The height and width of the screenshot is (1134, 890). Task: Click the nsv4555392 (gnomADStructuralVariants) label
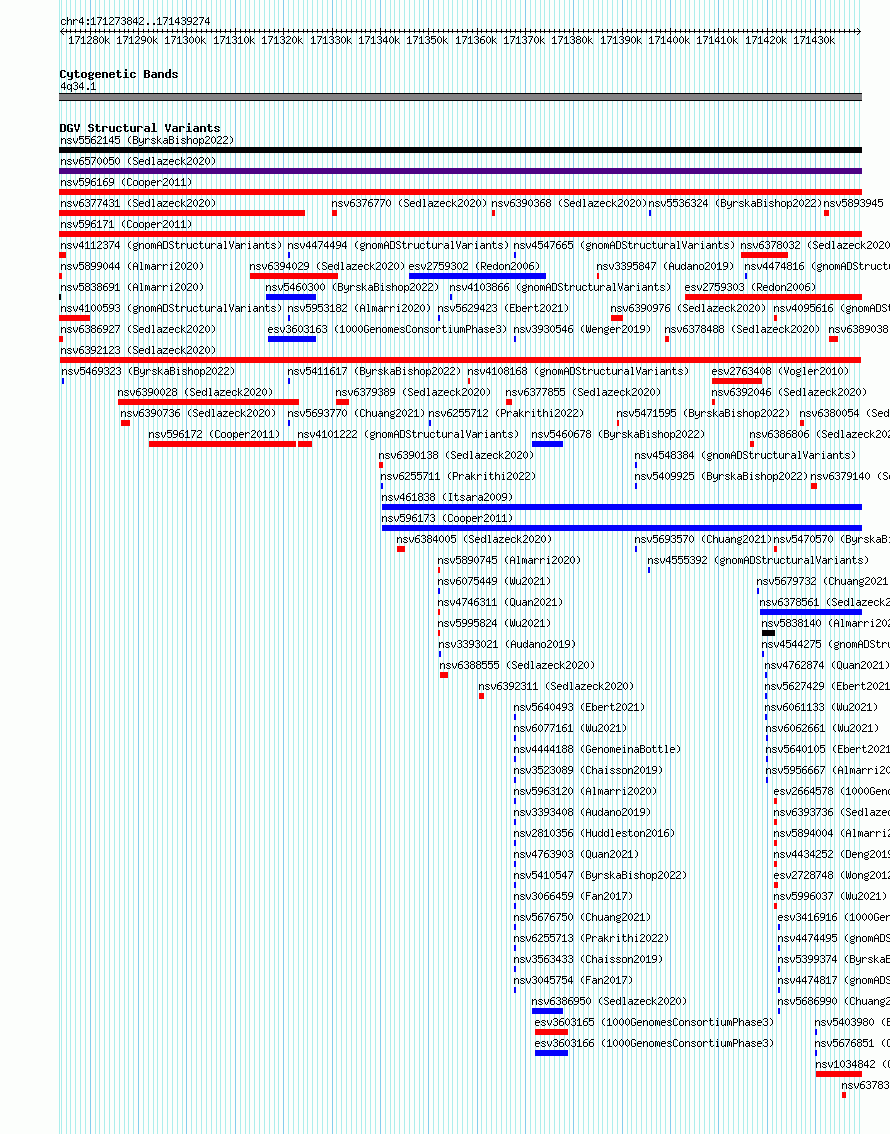tap(758, 560)
